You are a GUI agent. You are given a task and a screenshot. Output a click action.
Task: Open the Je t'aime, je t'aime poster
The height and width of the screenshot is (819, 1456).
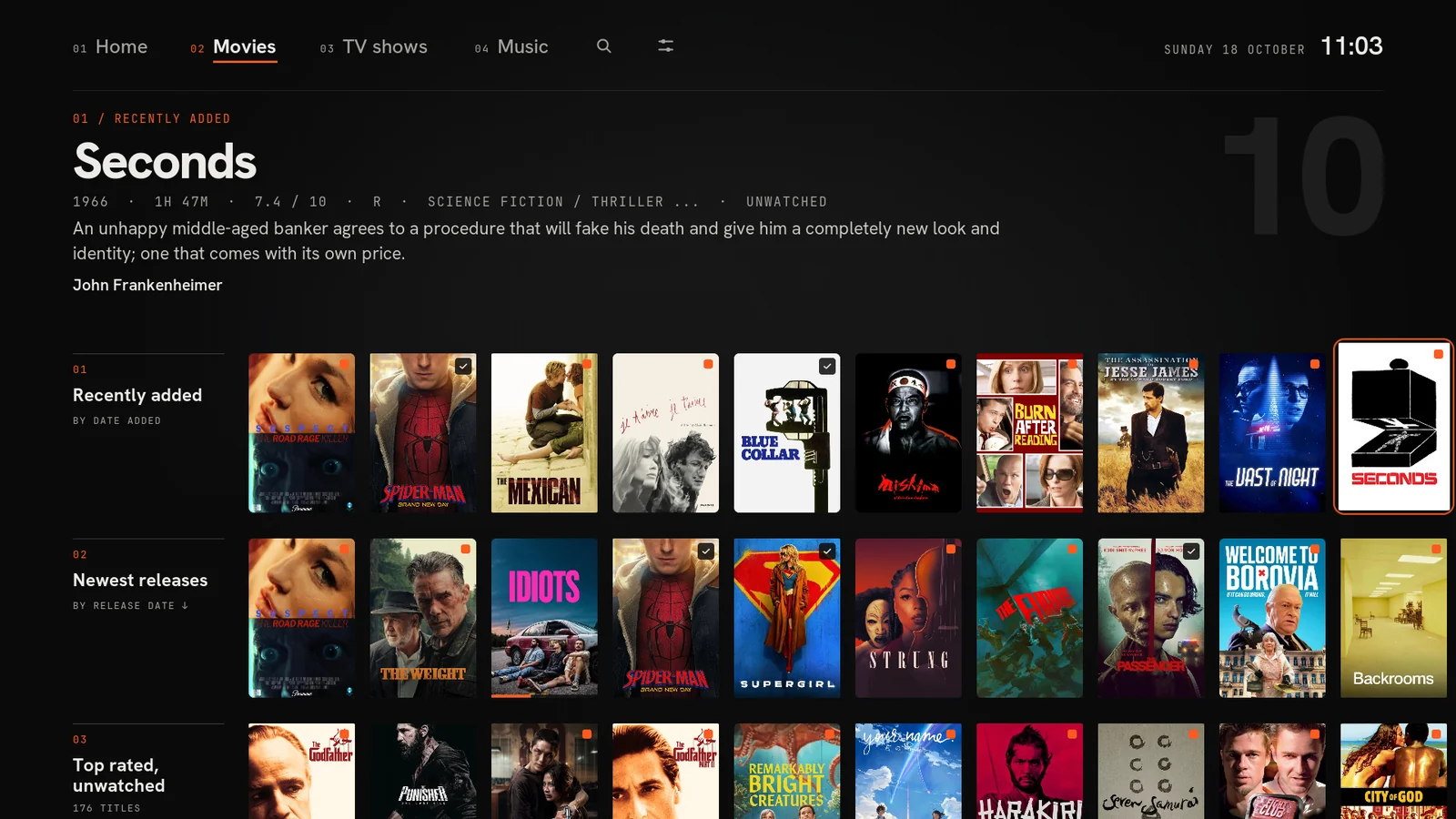pyautogui.click(x=666, y=433)
